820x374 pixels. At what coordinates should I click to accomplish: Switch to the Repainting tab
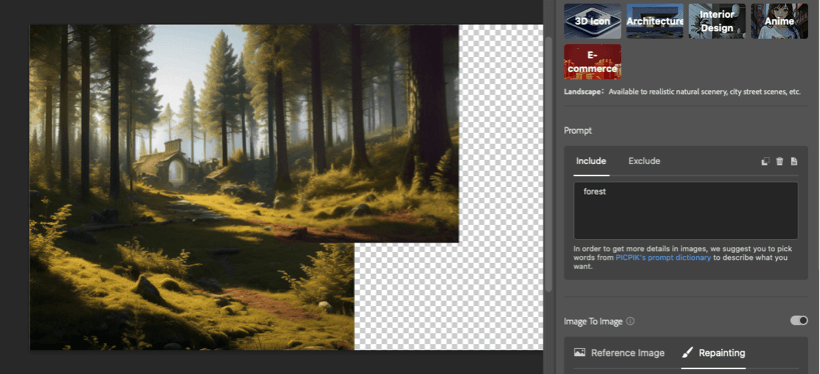click(x=714, y=353)
